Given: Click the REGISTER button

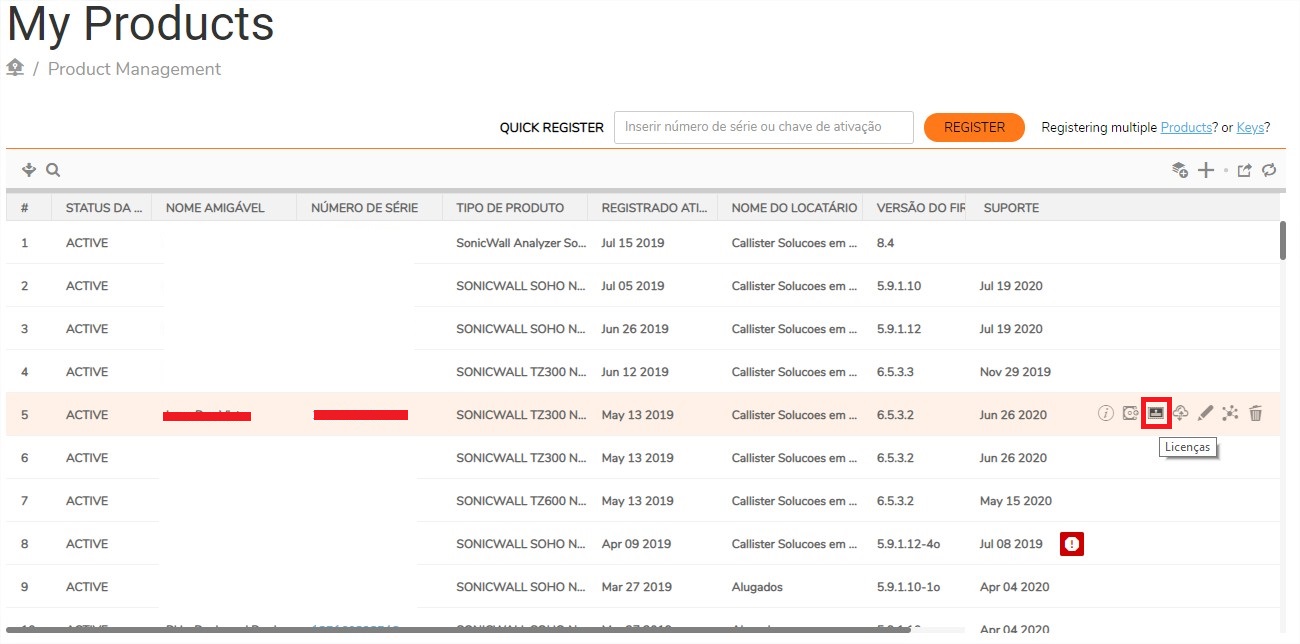Looking at the screenshot, I should (x=974, y=127).
